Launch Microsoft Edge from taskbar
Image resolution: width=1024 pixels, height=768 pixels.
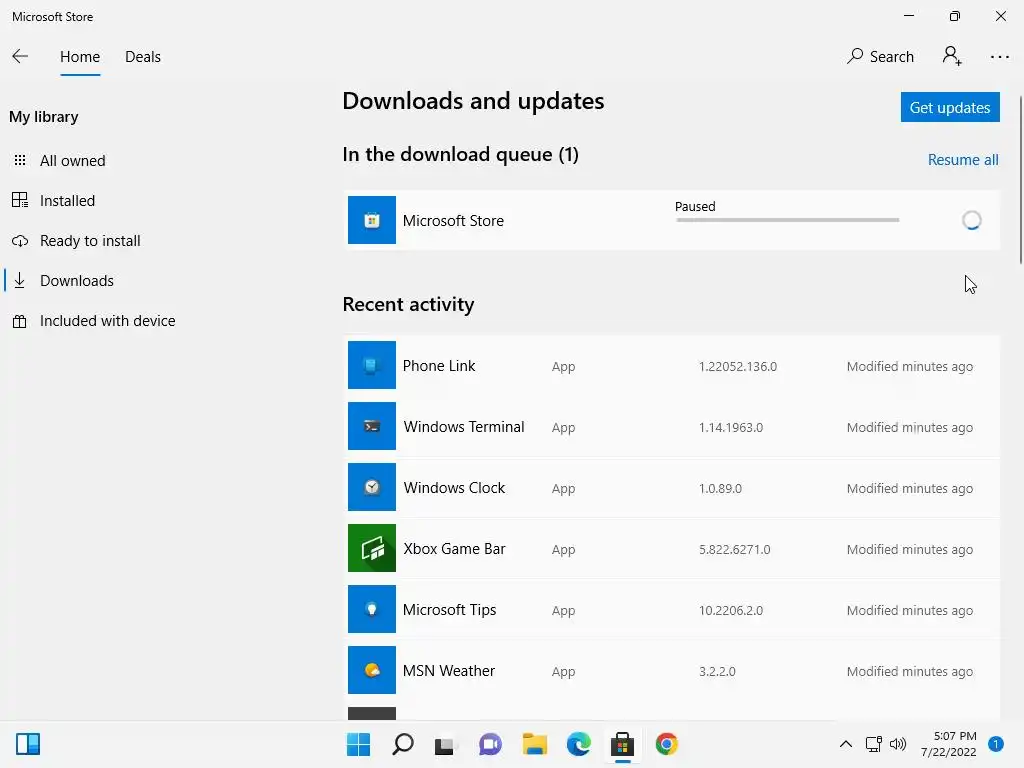click(x=579, y=744)
